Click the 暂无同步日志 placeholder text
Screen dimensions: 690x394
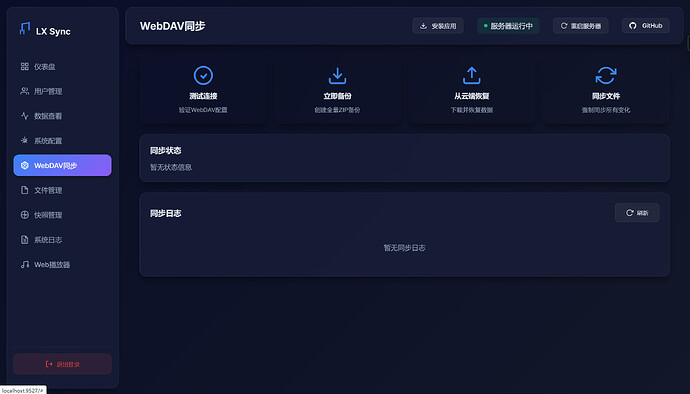(404, 248)
